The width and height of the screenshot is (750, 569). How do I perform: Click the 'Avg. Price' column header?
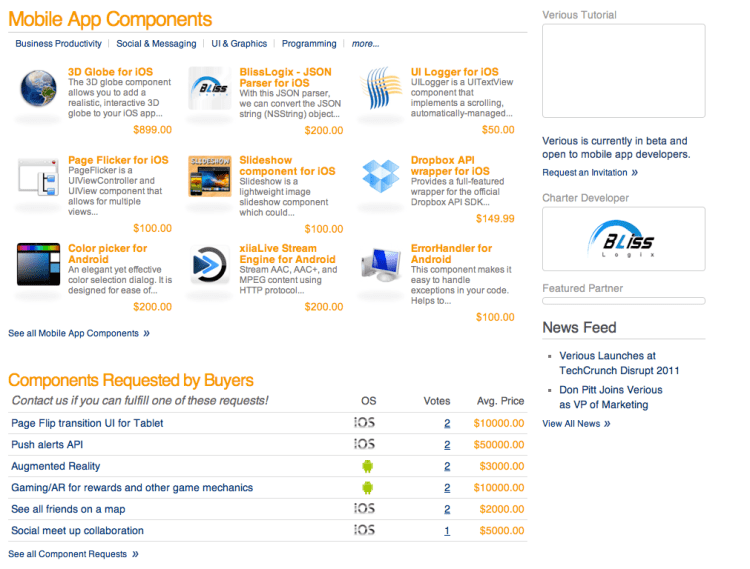500,401
